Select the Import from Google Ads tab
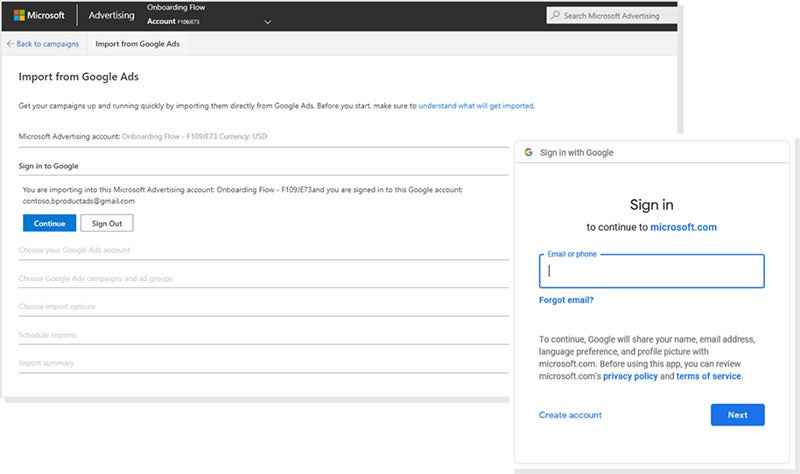This screenshot has width=800, height=474. click(x=137, y=44)
